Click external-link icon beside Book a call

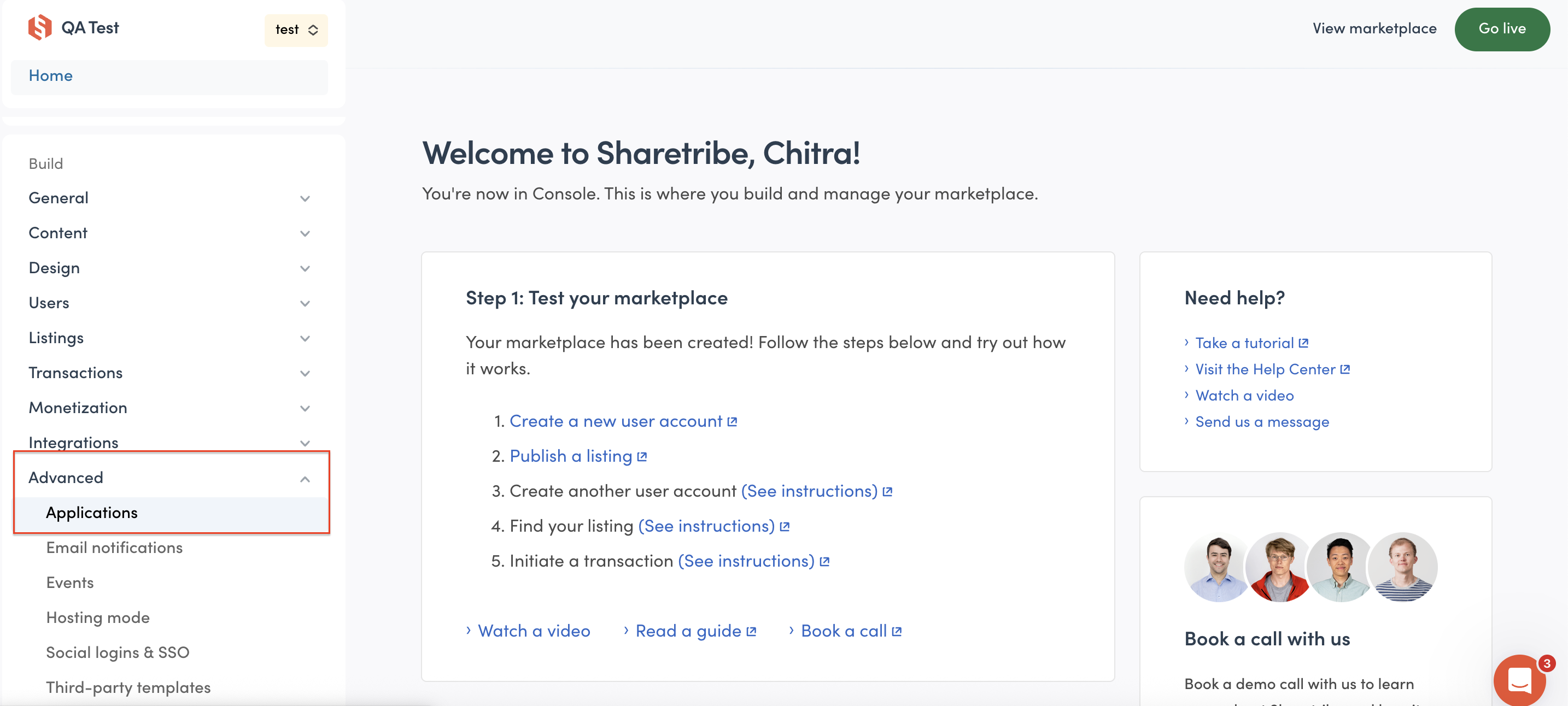click(897, 632)
